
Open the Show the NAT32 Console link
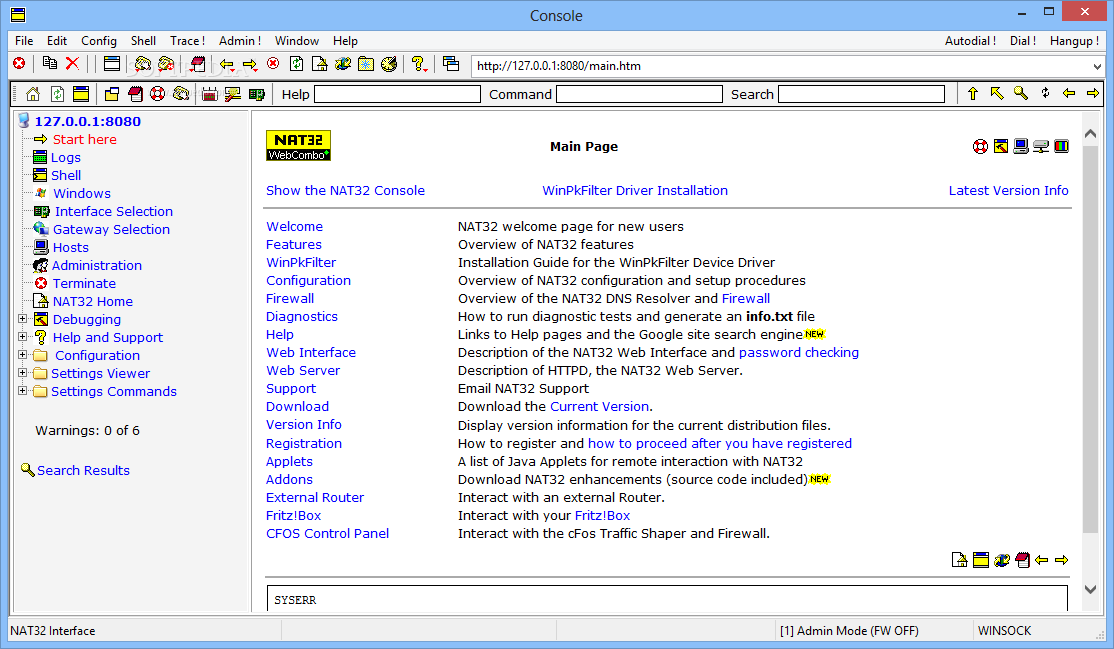click(x=345, y=191)
